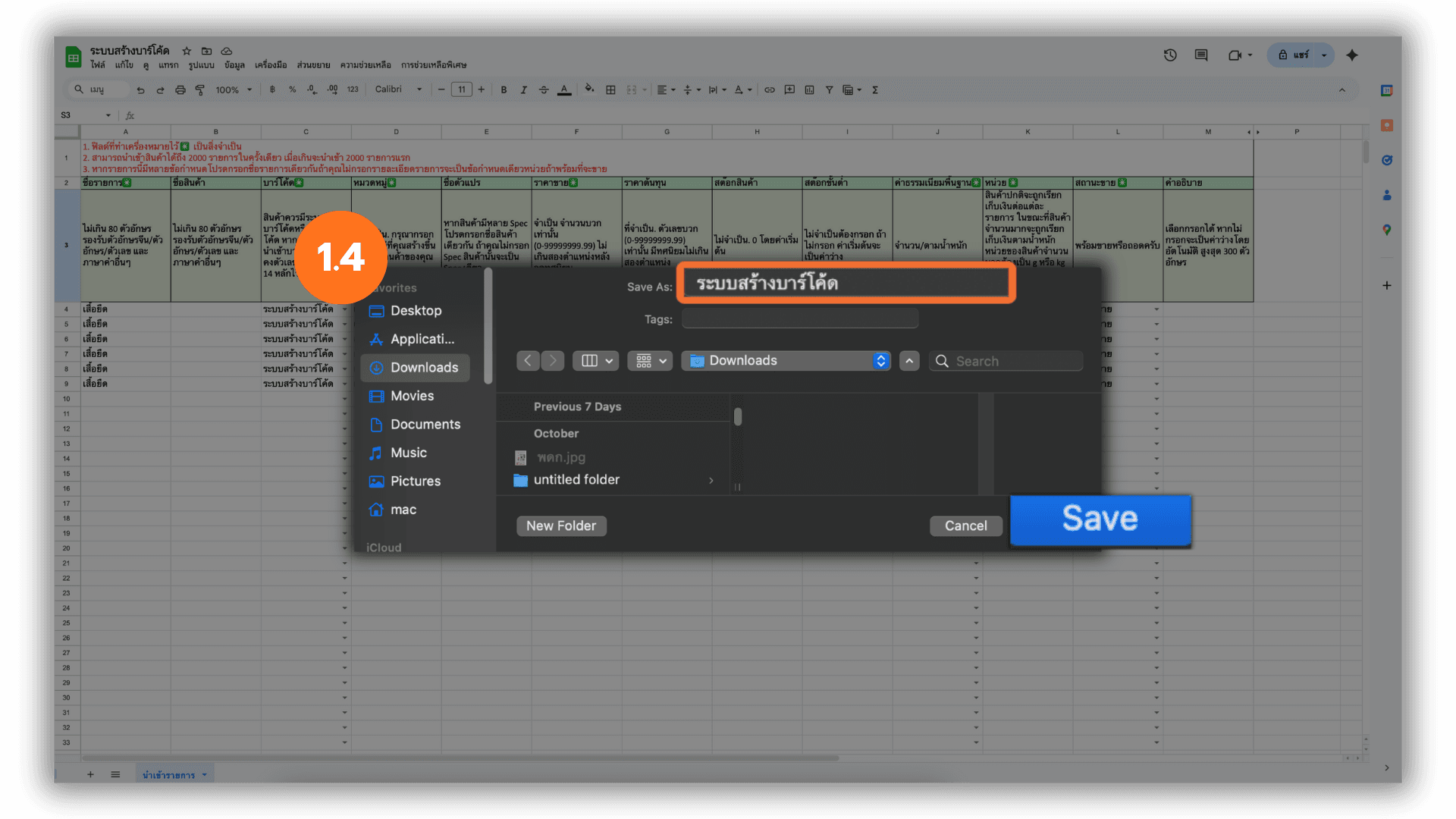Open the comments icon in header
The image size is (1456, 819).
point(1201,55)
